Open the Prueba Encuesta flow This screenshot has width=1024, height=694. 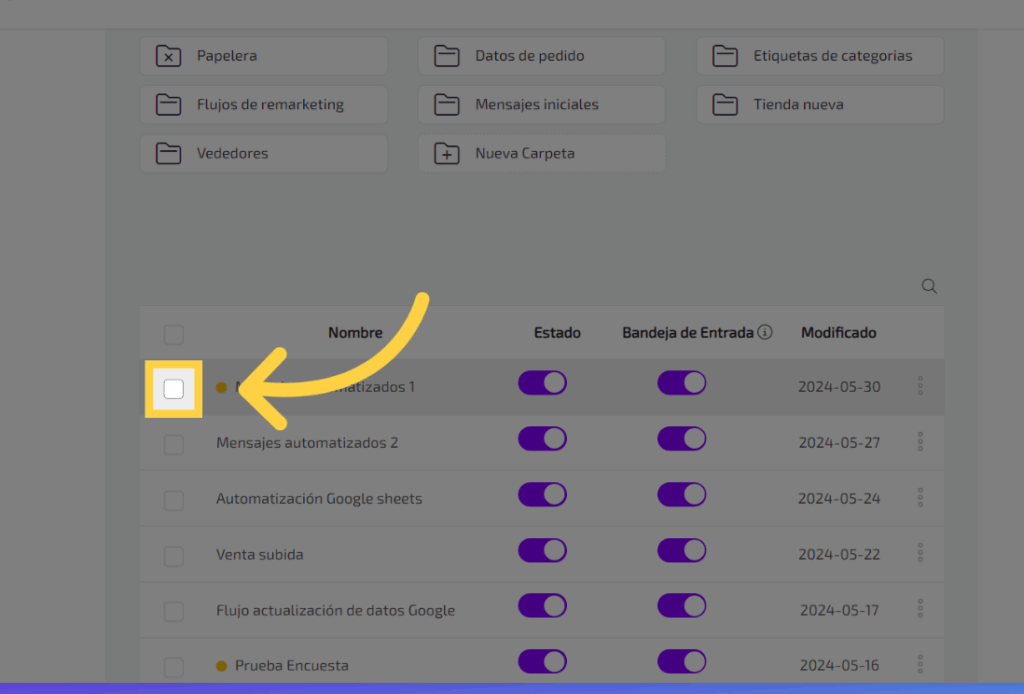tap(291, 666)
